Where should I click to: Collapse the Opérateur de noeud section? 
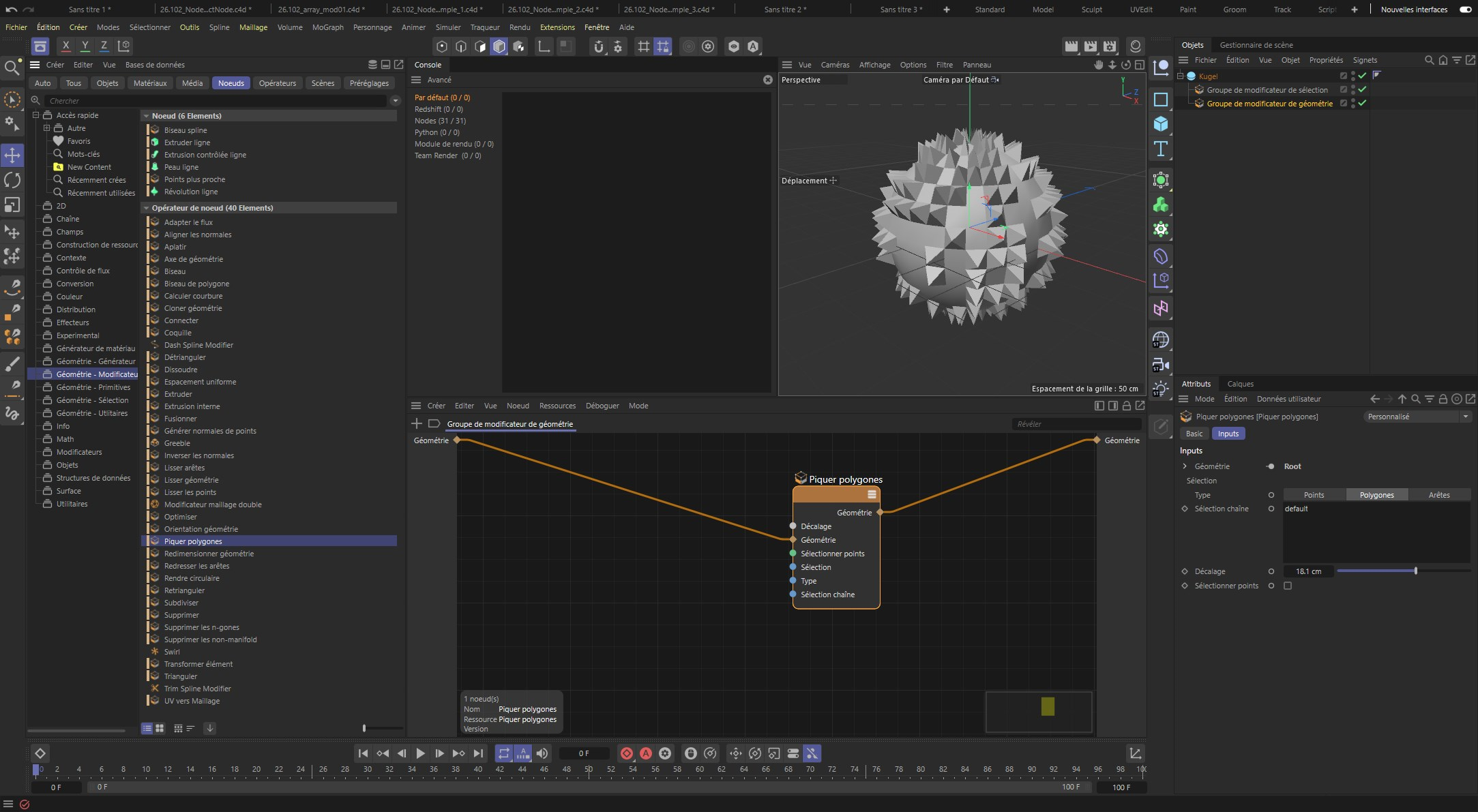[146, 208]
